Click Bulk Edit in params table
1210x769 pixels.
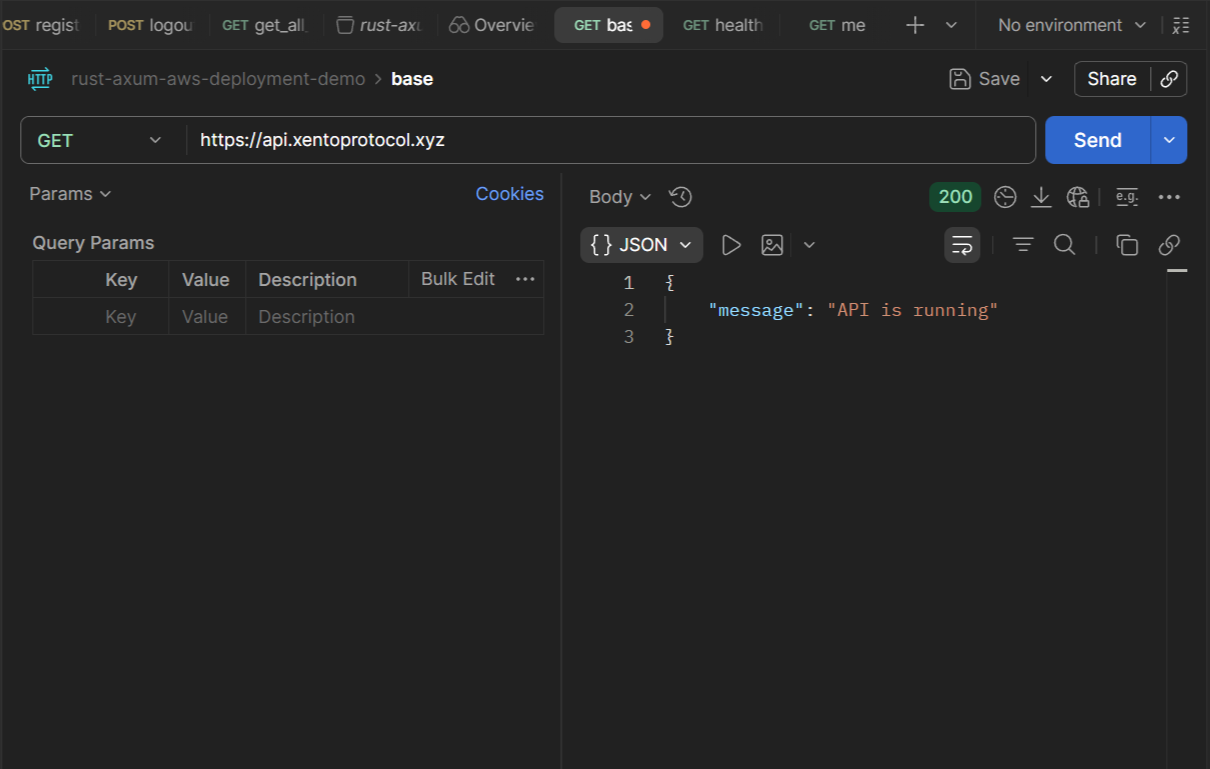pyautogui.click(x=458, y=279)
